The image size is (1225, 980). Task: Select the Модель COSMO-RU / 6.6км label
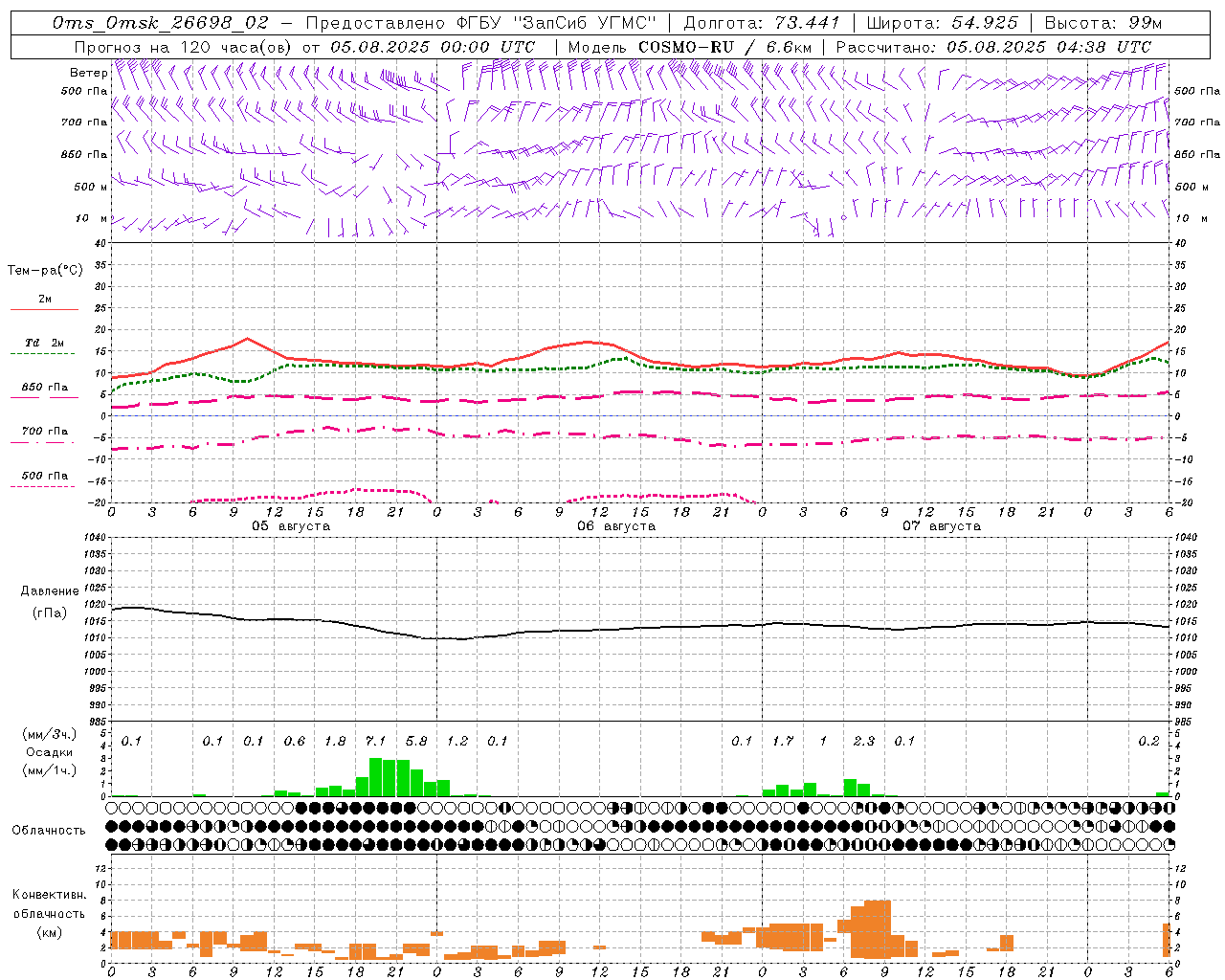[689, 47]
